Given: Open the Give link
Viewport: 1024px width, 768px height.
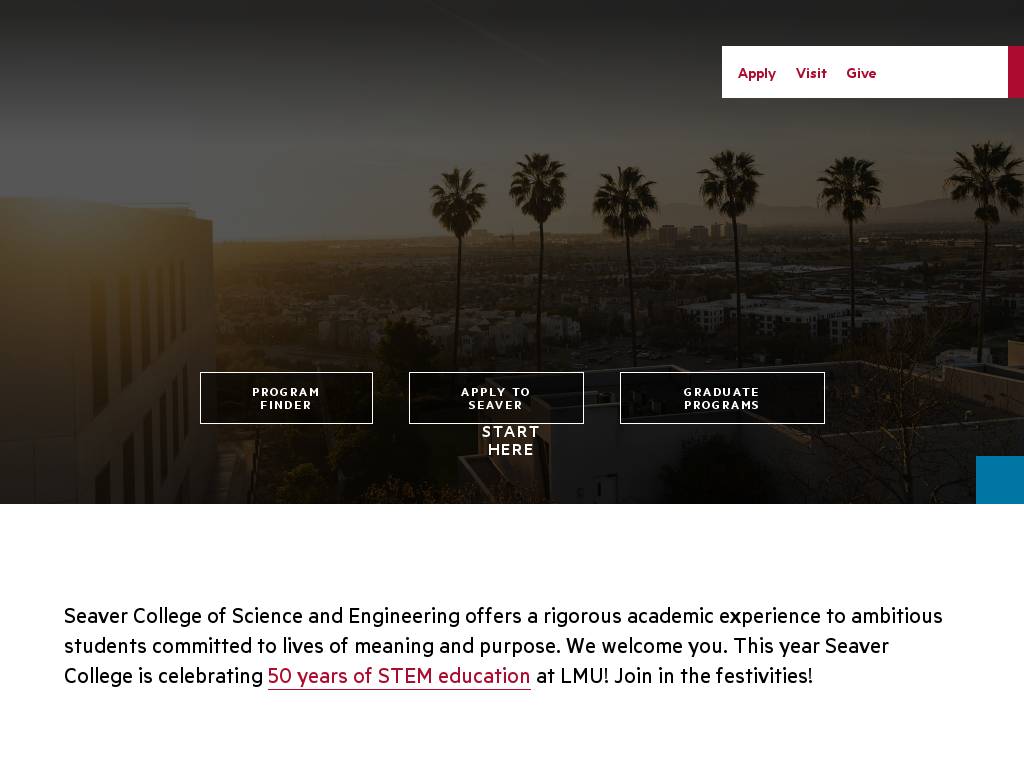Looking at the screenshot, I should pos(861,73).
